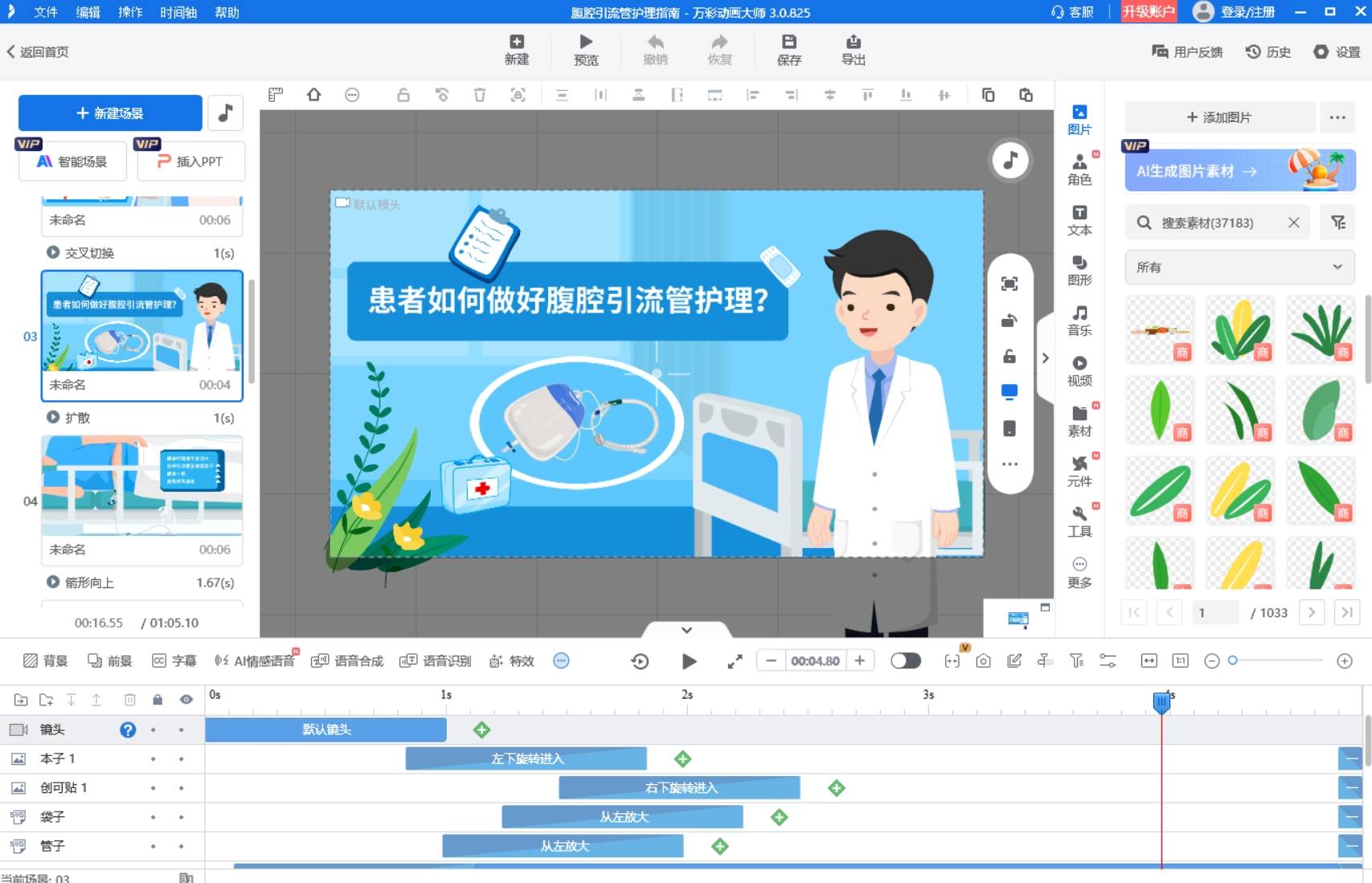Open the 编辑 menu
Image resolution: width=1372 pixels, height=883 pixels.
point(88,12)
